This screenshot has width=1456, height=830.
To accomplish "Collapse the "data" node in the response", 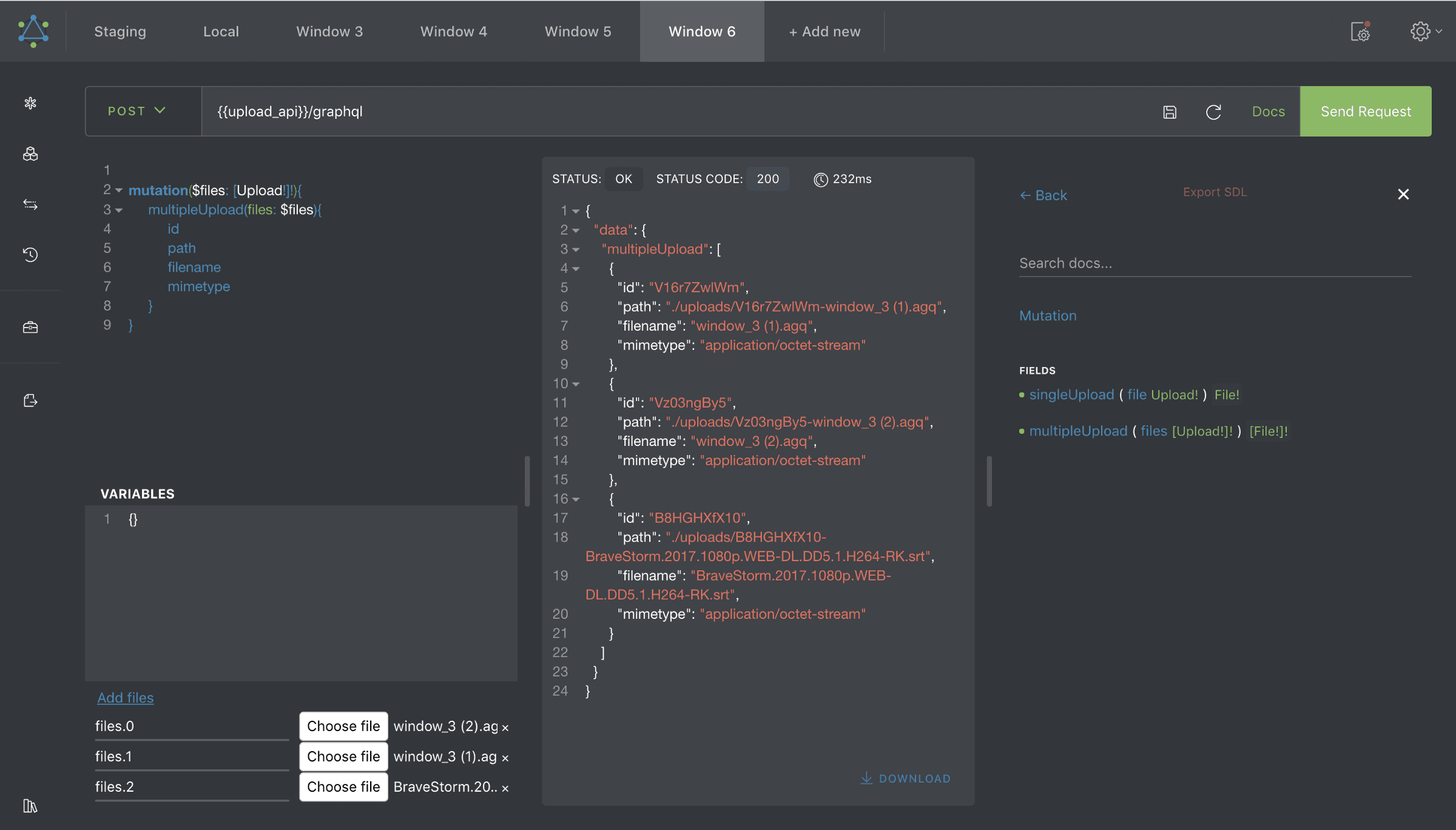I will point(576,231).
